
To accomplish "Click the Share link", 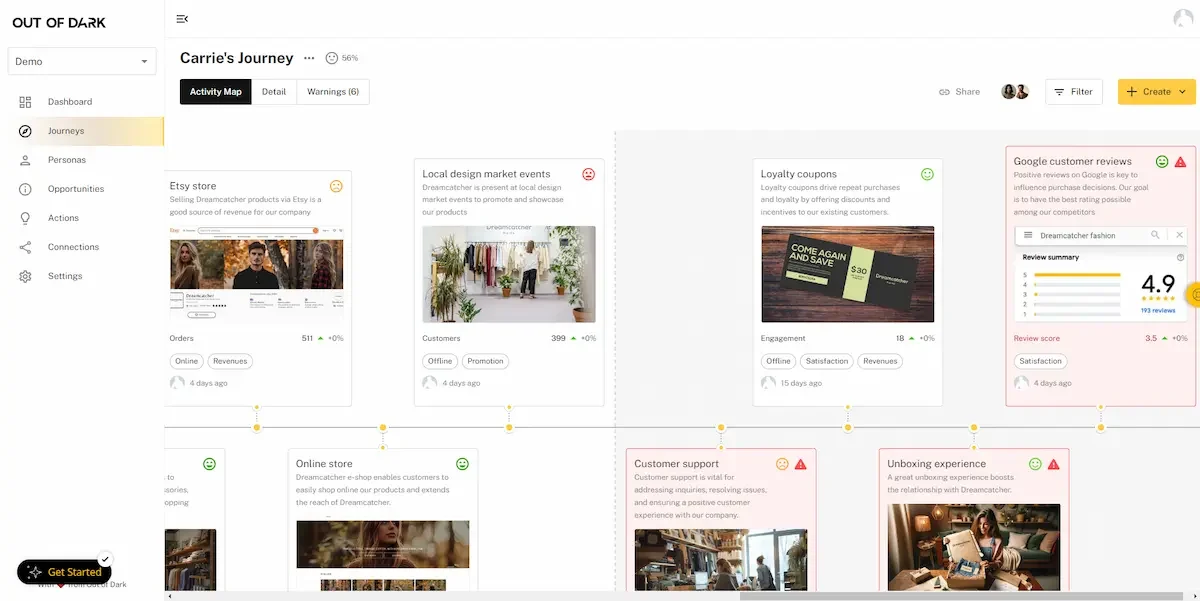I will pos(959,92).
